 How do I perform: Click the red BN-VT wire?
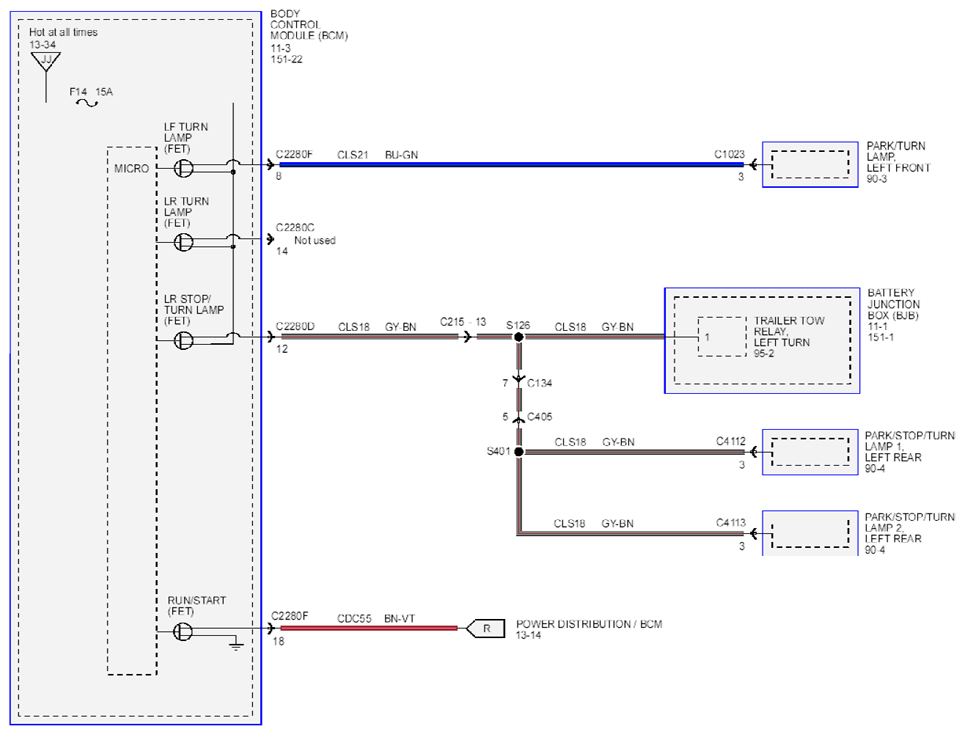pos(369,629)
